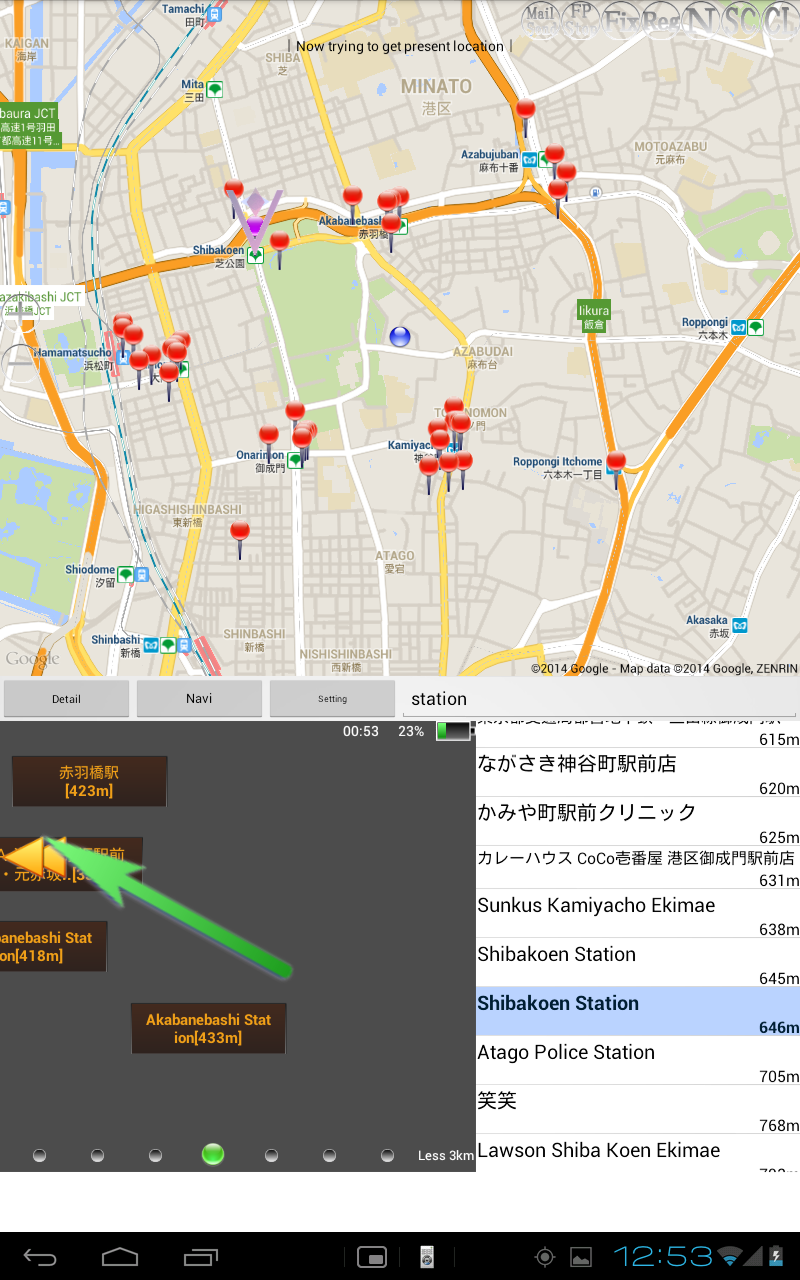Select the Shibakoen Station 645m result
Screen dimensions: 800x1280
coord(638,963)
